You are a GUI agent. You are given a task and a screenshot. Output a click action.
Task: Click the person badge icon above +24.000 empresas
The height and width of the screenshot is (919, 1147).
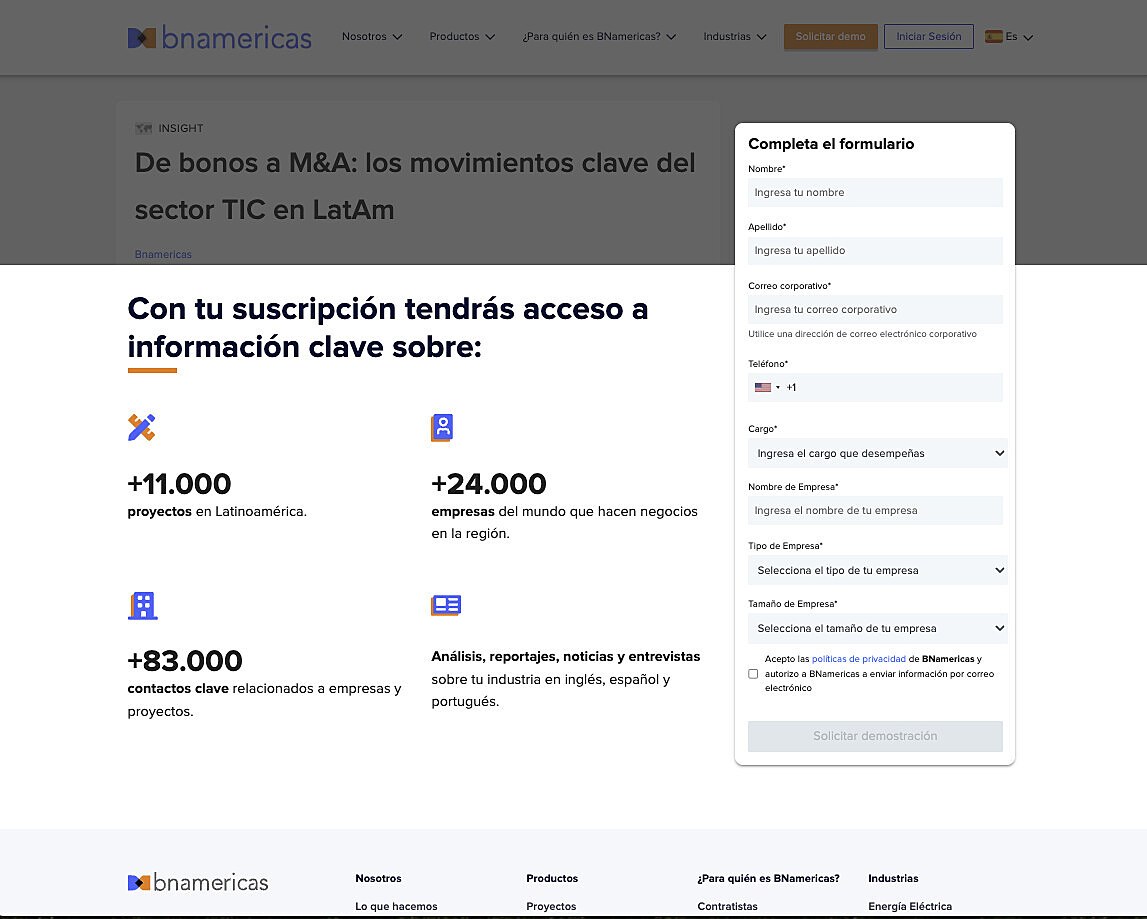pos(442,426)
